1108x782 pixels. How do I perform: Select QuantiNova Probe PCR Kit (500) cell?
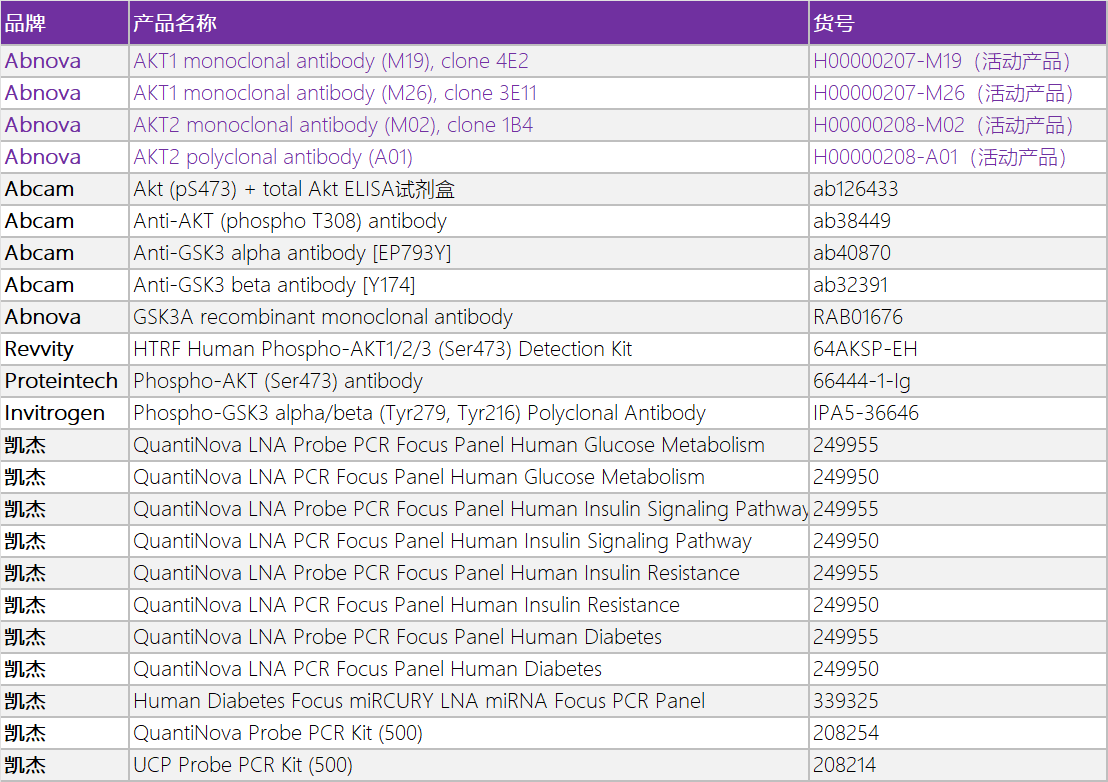[x=468, y=733]
